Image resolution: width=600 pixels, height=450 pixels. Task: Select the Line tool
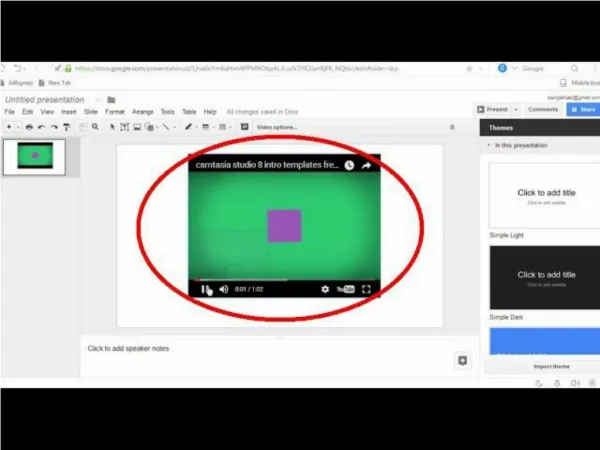pyautogui.click(x=166, y=127)
